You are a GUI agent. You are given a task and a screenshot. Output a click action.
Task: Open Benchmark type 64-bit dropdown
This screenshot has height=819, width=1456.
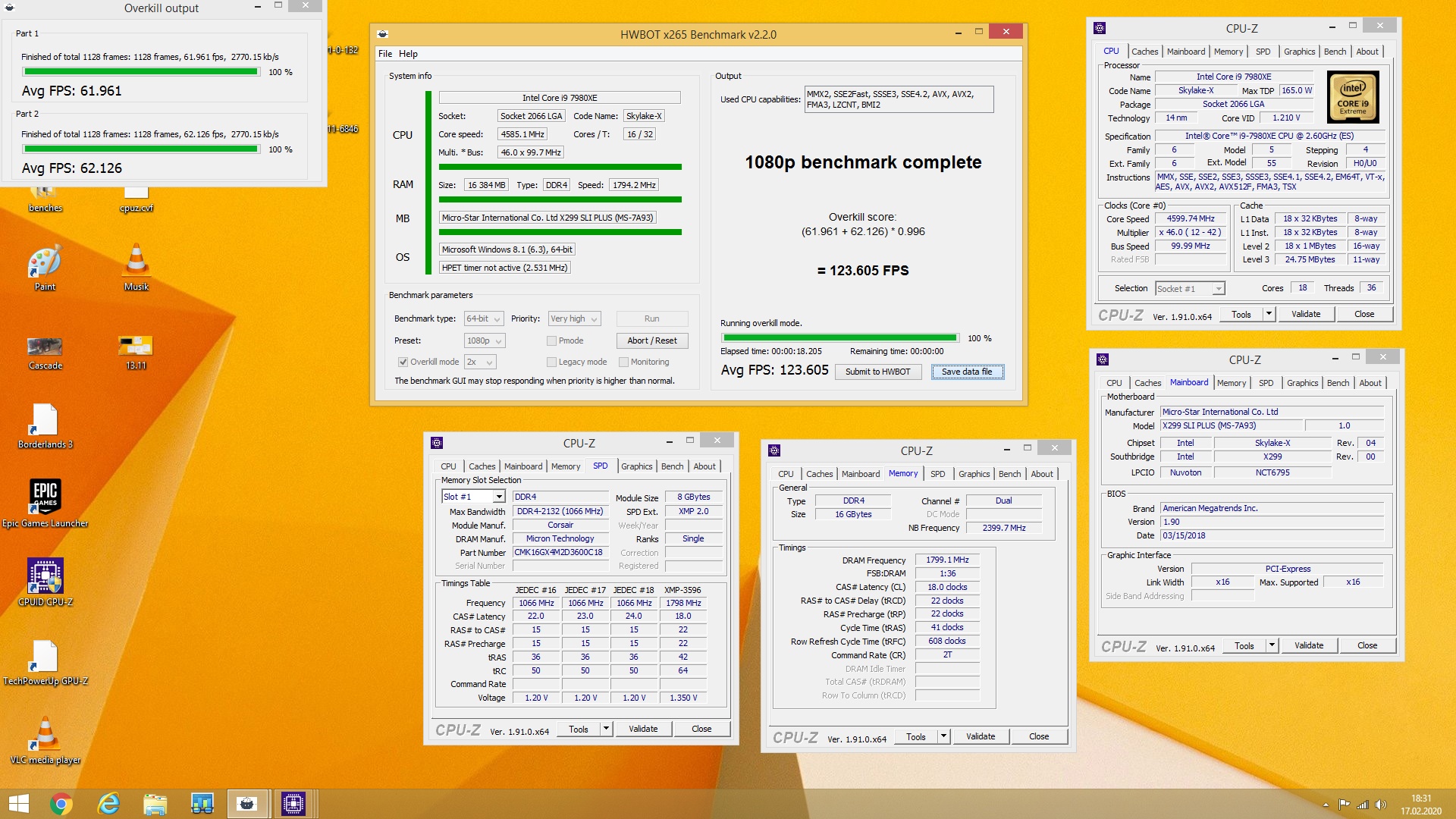(x=484, y=318)
